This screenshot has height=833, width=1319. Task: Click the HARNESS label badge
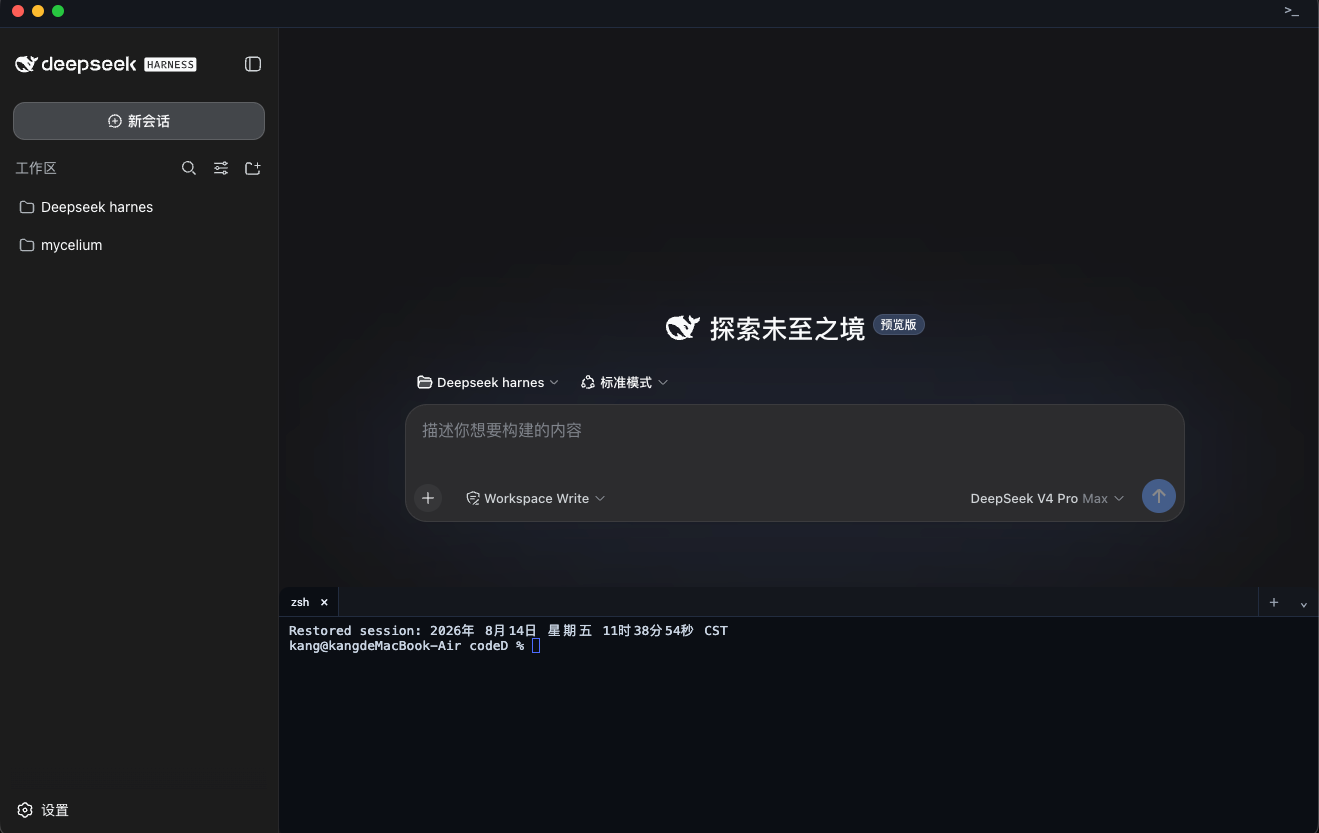coord(170,65)
